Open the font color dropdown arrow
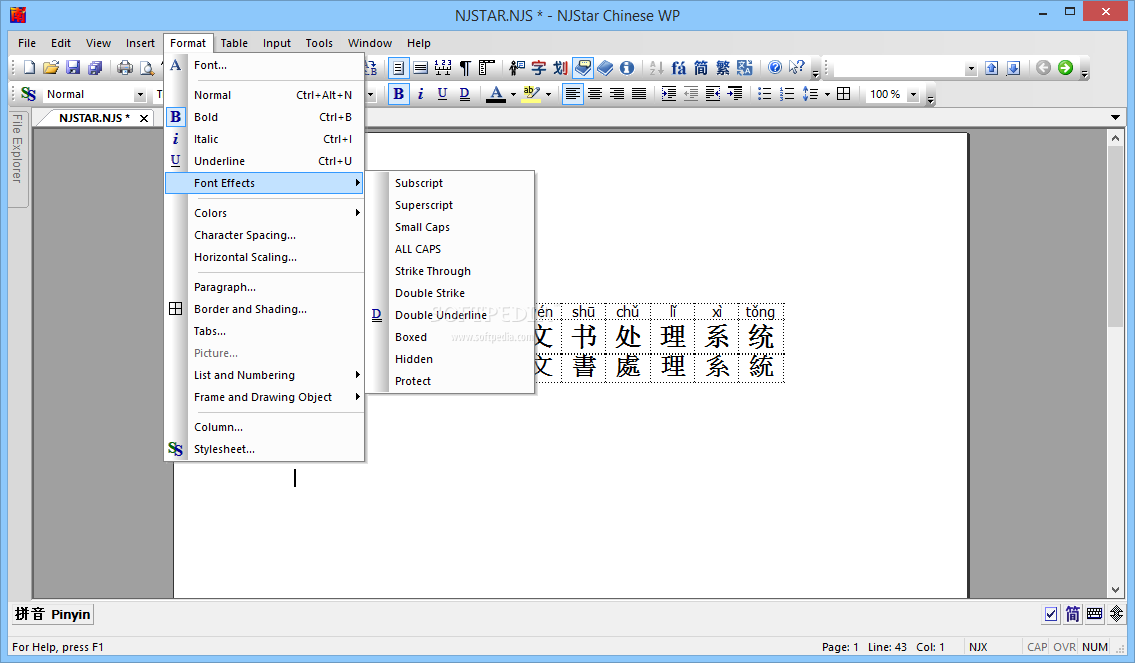The height and width of the screenshot is (663, 1135). pos(513,95)
